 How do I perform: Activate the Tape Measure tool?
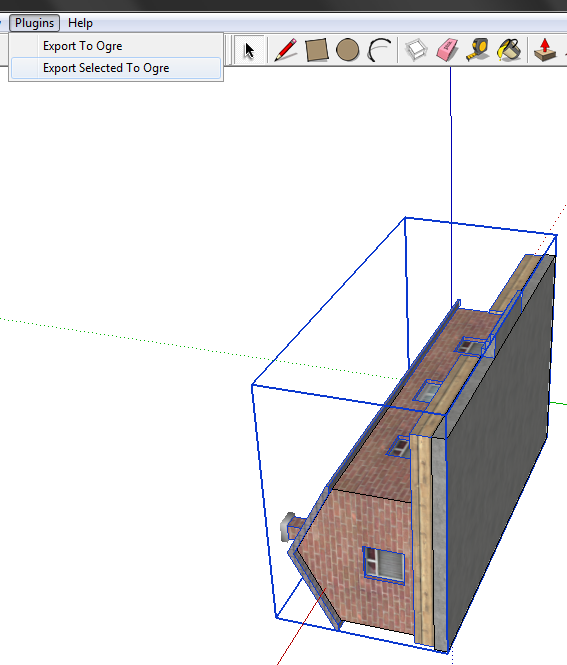point(478,50)
